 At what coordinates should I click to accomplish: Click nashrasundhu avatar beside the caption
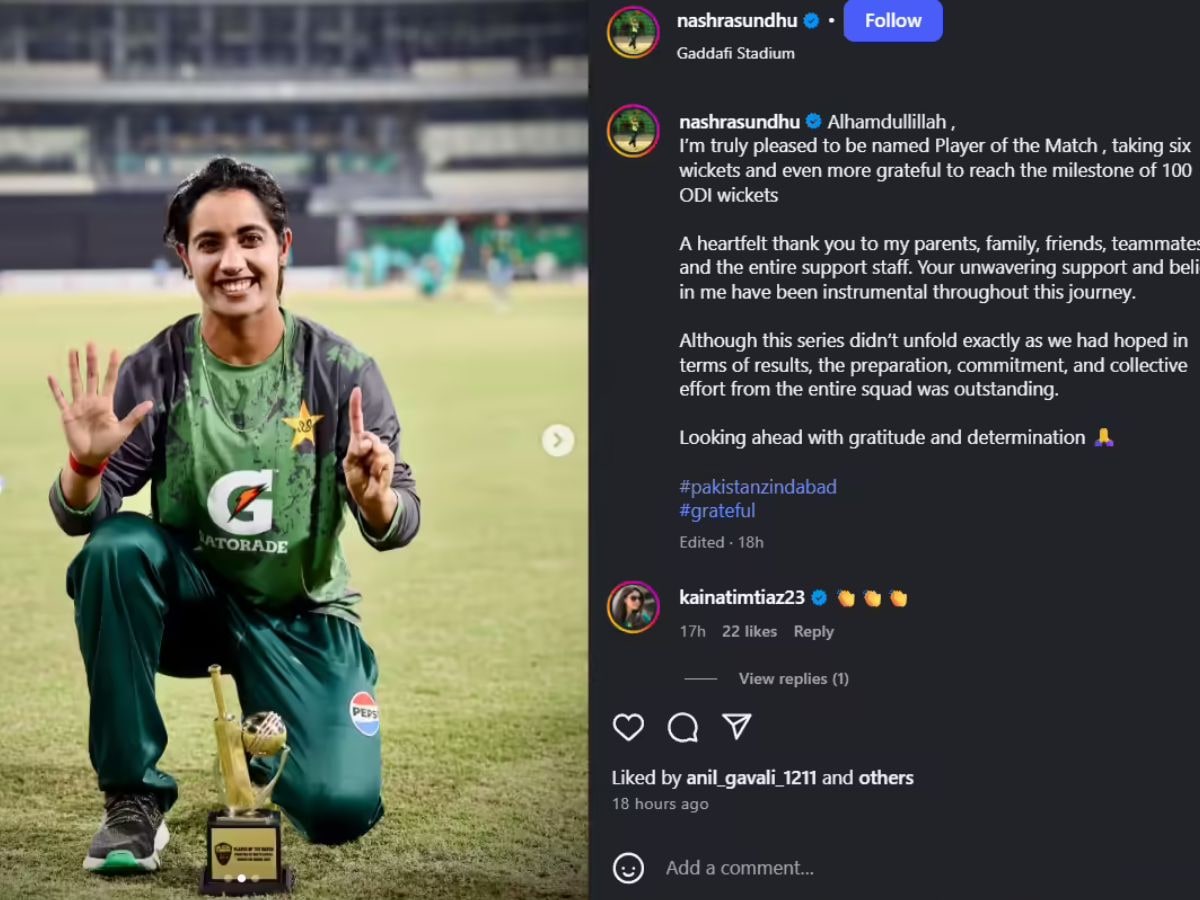pos(633,131)
